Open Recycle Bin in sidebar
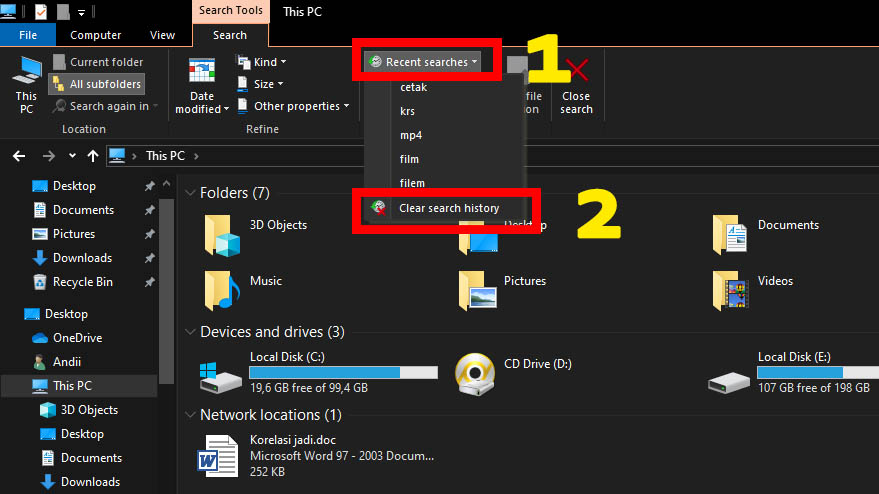The height and width of the screenshot is (494, 879). click(82, 282)
